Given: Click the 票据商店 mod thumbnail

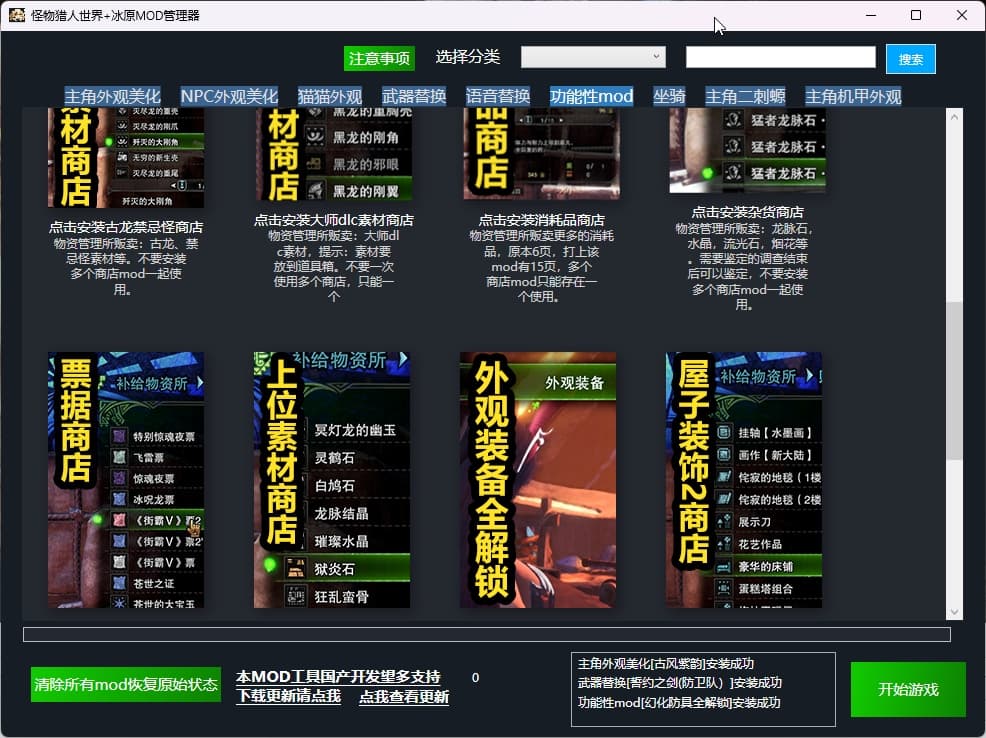Looking at the screenshot, I should 126,479.
